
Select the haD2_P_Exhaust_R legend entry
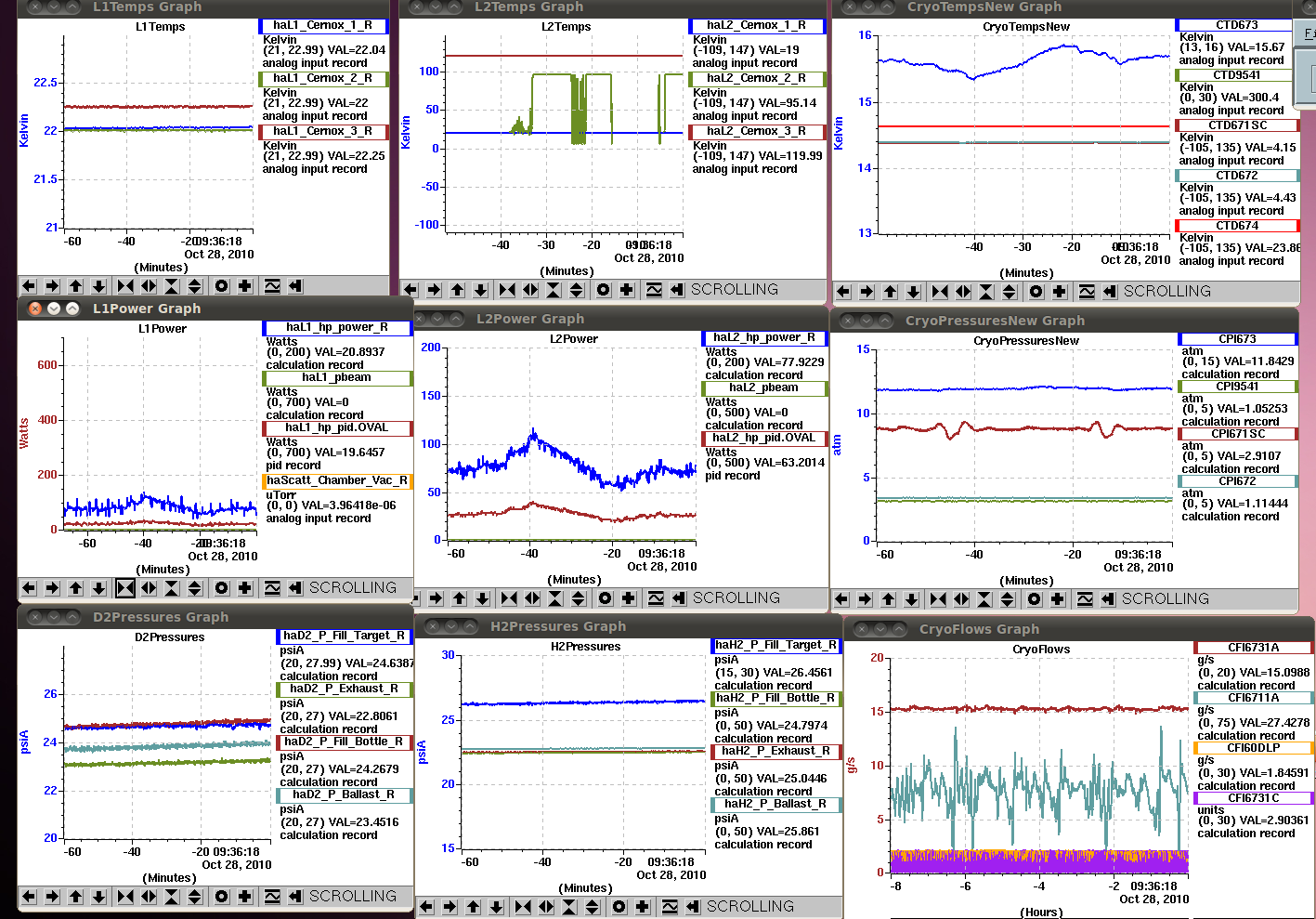344,689
